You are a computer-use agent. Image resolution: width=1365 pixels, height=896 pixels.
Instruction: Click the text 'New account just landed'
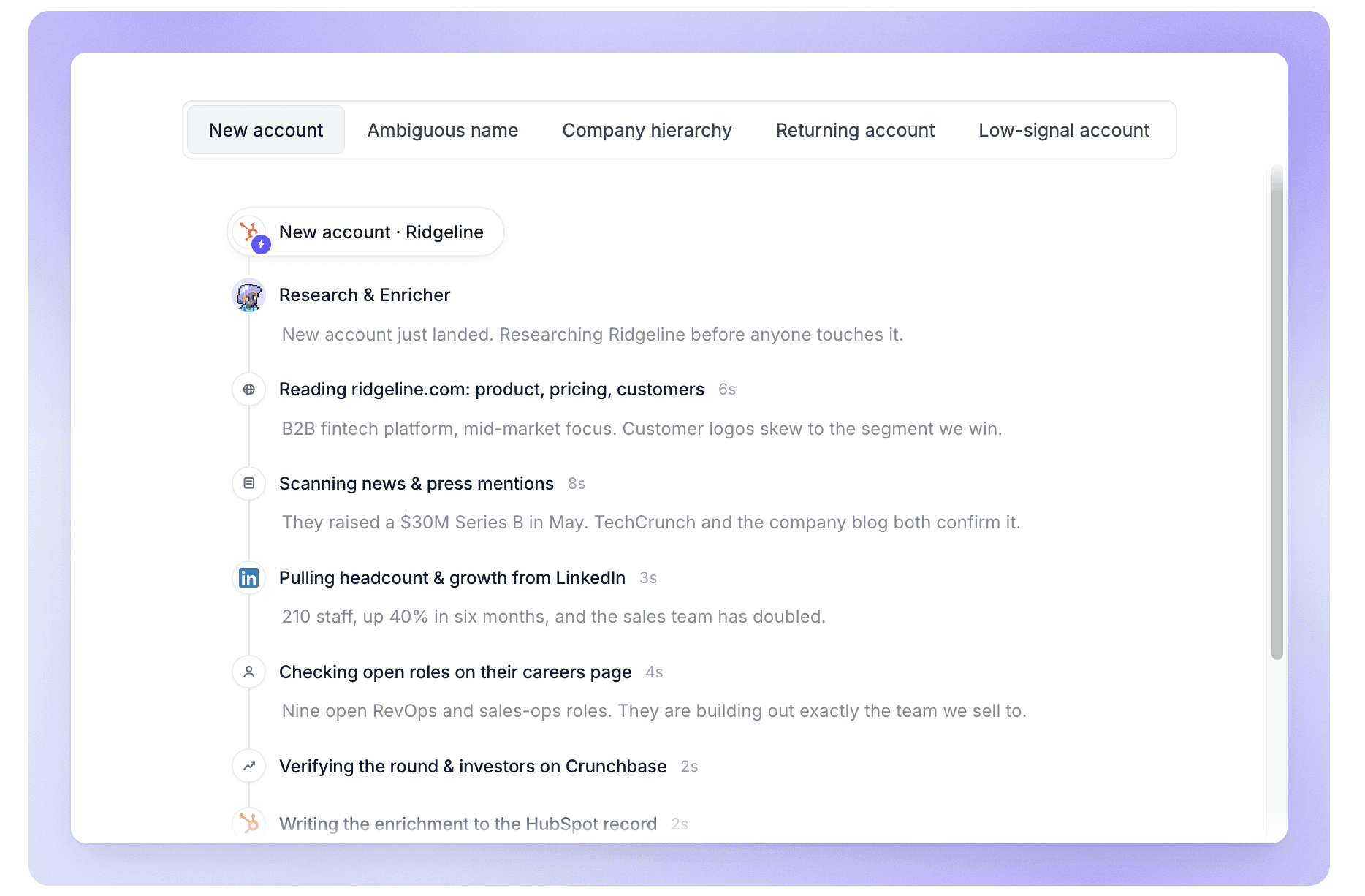(x=388, y=335)
